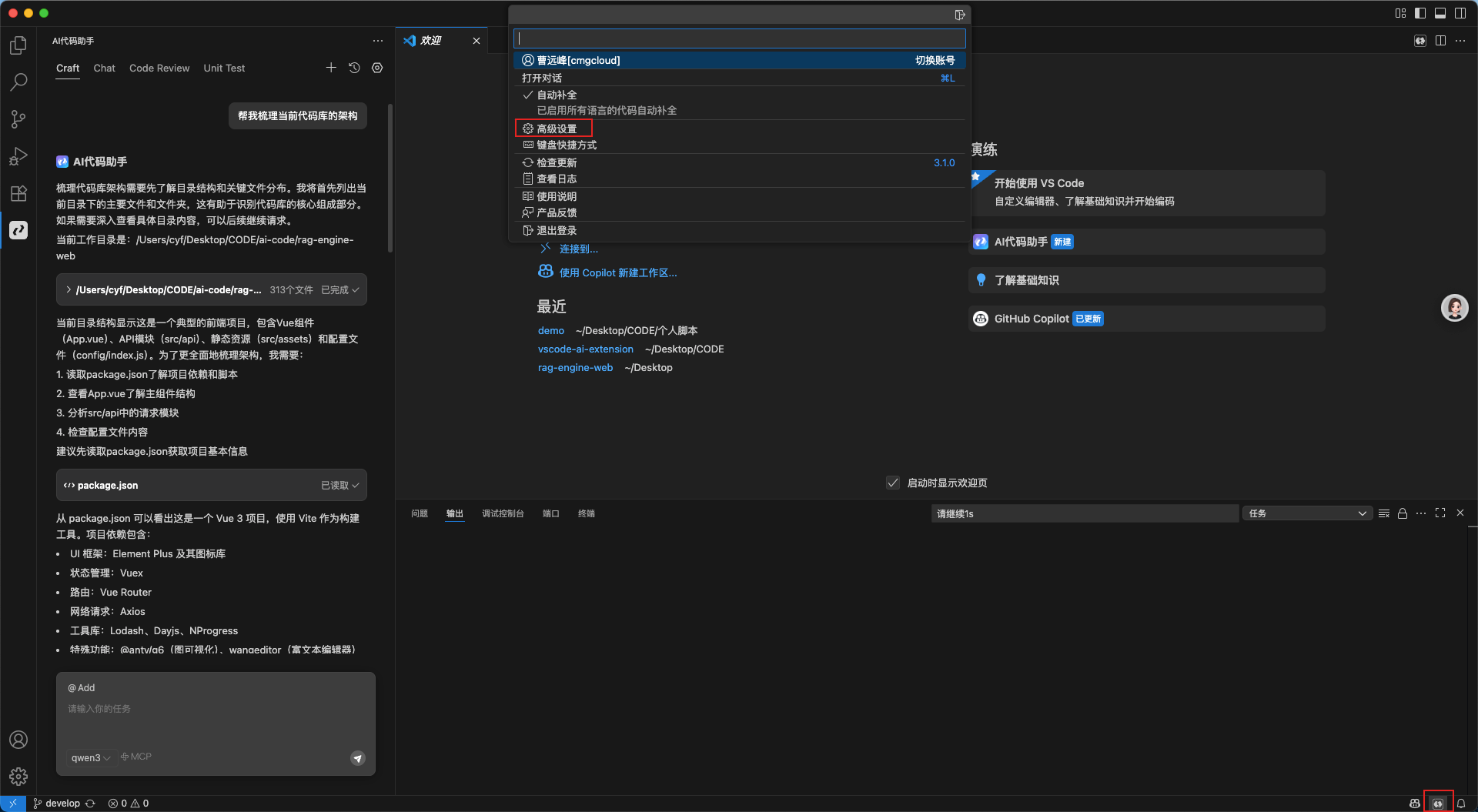Open the Explorer view in the activity bar
This screenshot has width=1478, height=812.
[x=18, y=45]
